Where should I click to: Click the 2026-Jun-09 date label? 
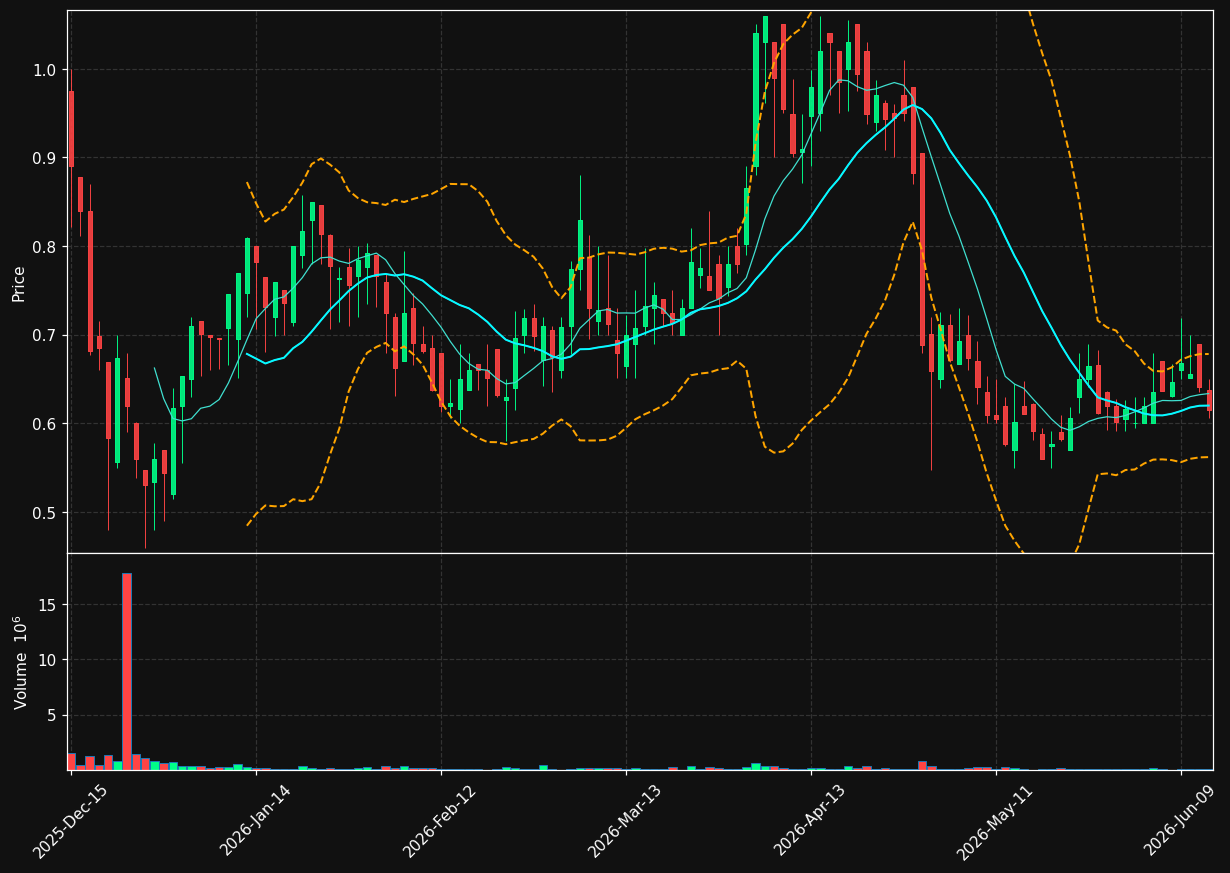1181,822
